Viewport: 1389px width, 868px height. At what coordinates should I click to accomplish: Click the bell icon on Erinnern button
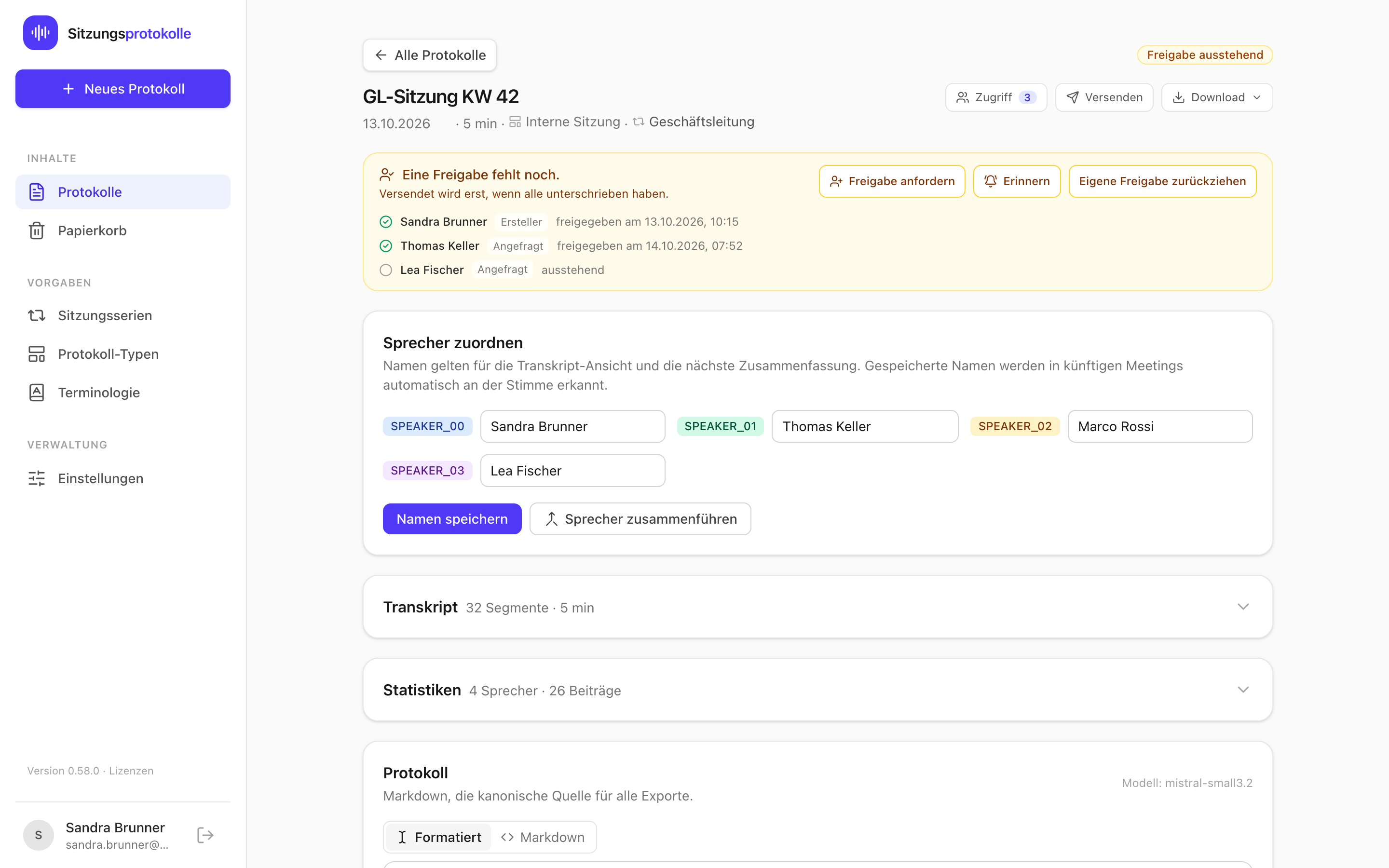(x=991, y=181)
